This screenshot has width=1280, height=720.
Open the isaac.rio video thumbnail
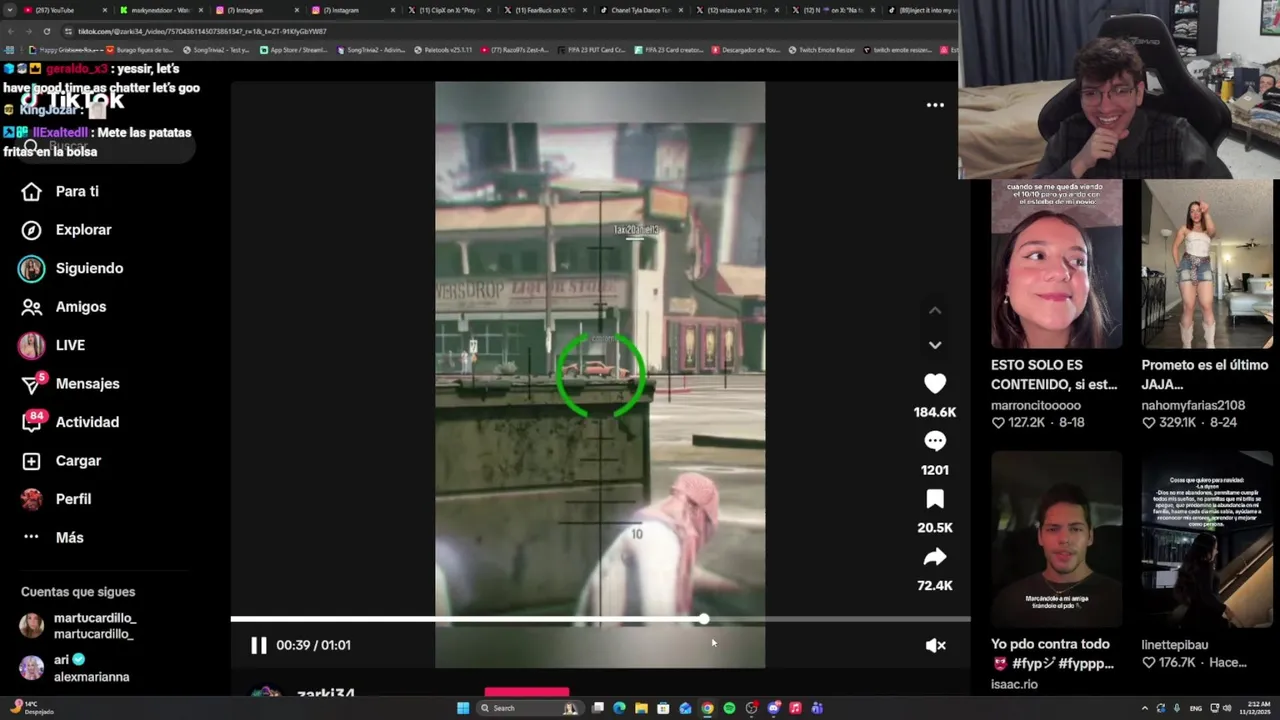tap(1056, 540)
